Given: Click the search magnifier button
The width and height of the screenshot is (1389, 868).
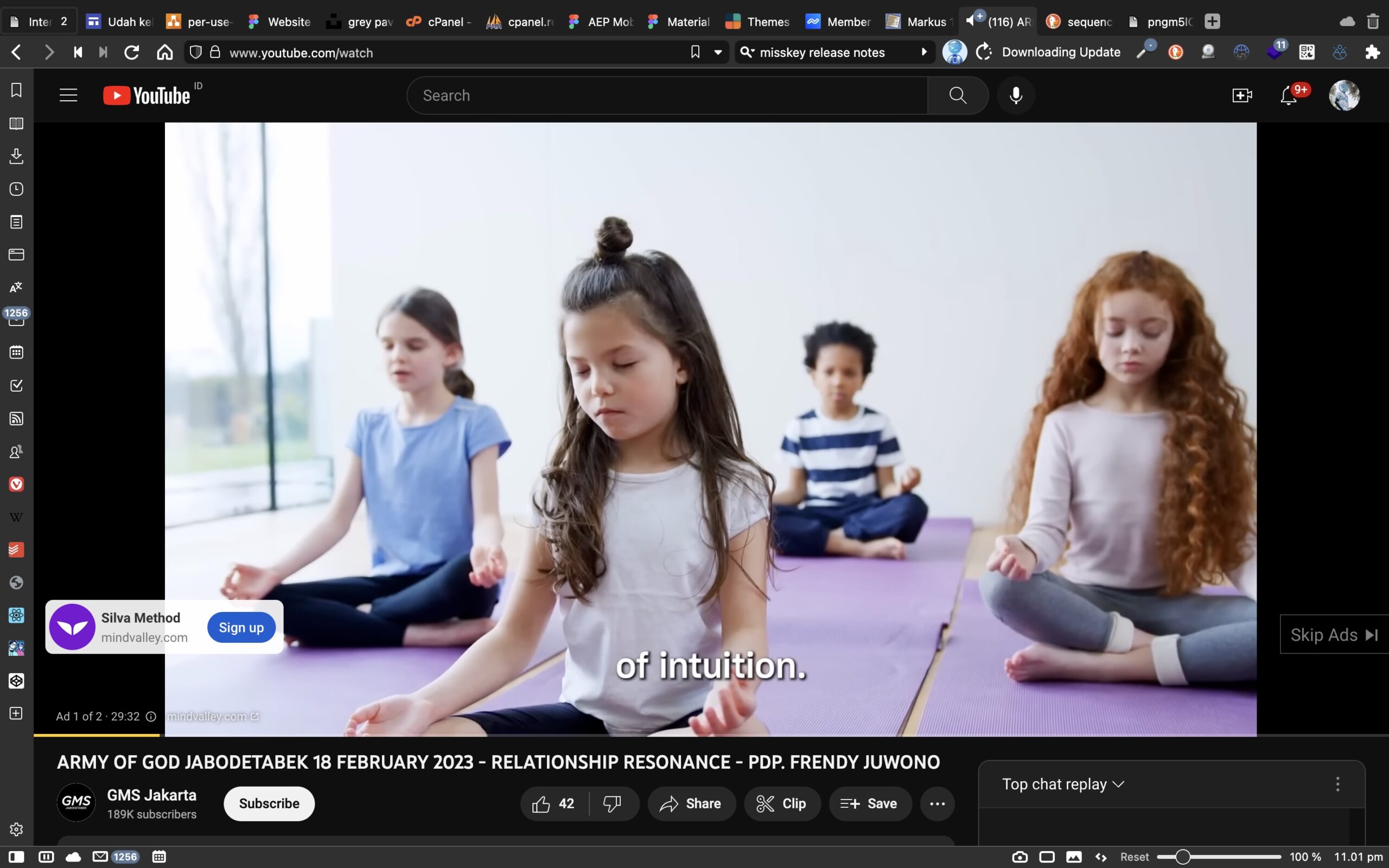Looking at the screenshot, I should tap(957, 95).
